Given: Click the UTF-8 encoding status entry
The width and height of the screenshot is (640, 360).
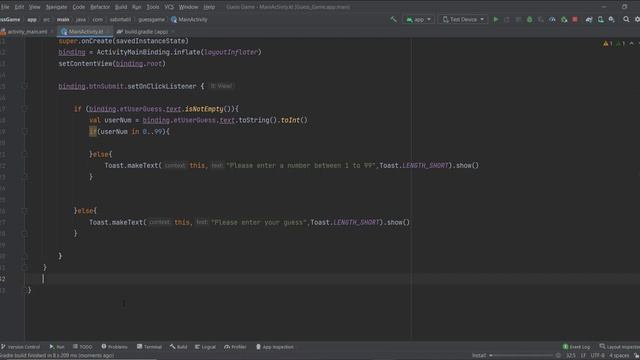Looking at the screenshot, I should click(598, 356).
